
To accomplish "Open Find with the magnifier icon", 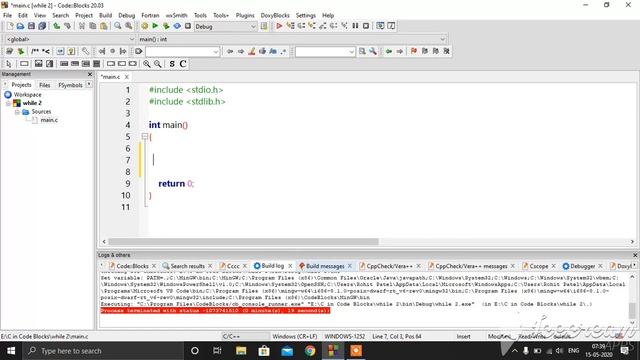I will [118, 26].
